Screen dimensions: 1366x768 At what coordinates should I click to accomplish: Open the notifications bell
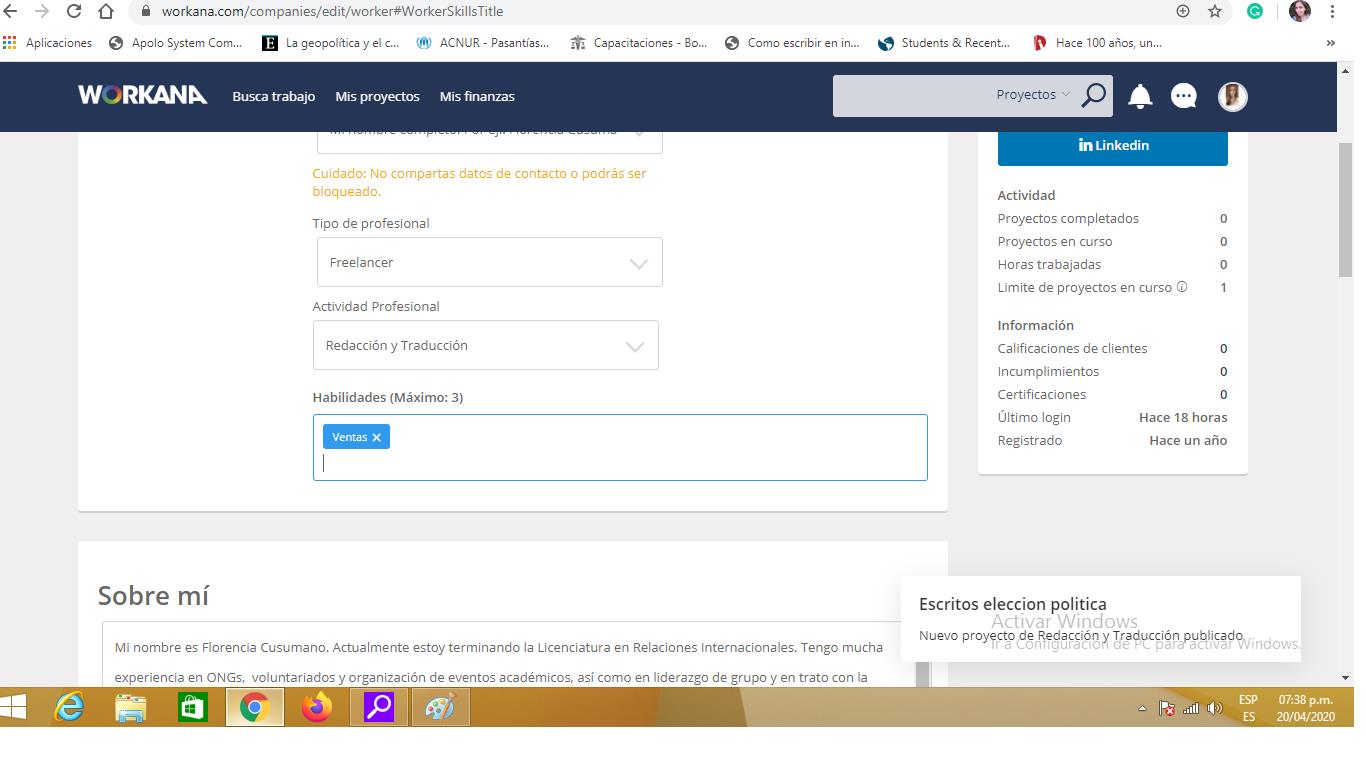pyautogui.click(x=1140, y=96)
